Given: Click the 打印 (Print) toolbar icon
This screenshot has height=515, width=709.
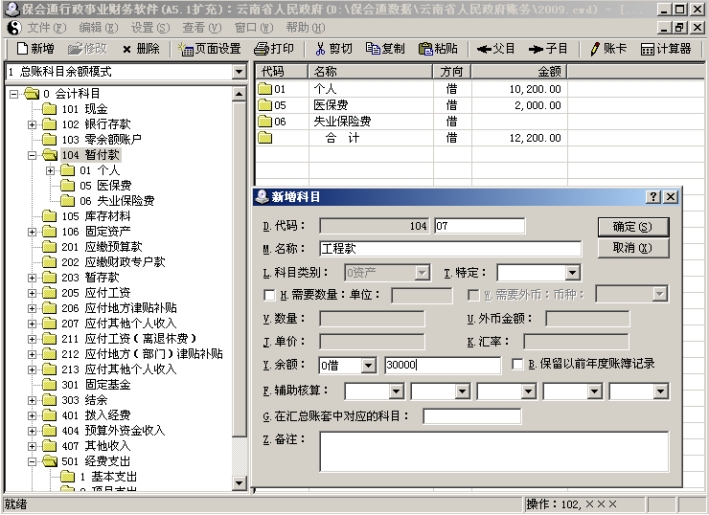Looking at the screenshot, I should (274, 48).
